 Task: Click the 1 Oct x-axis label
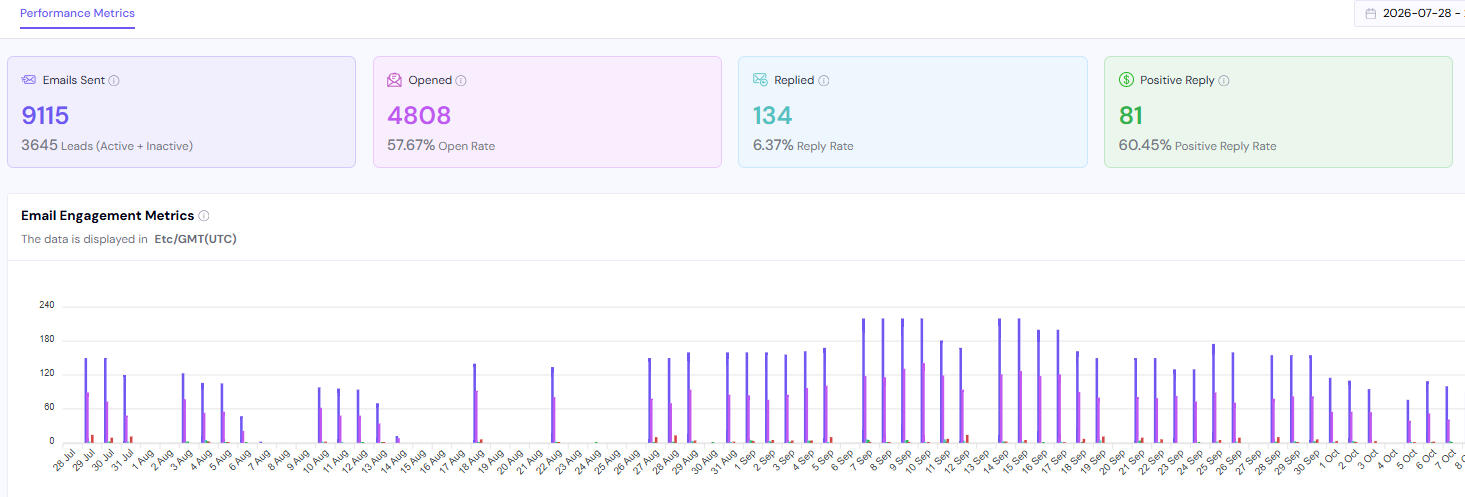click(1329, 461)
